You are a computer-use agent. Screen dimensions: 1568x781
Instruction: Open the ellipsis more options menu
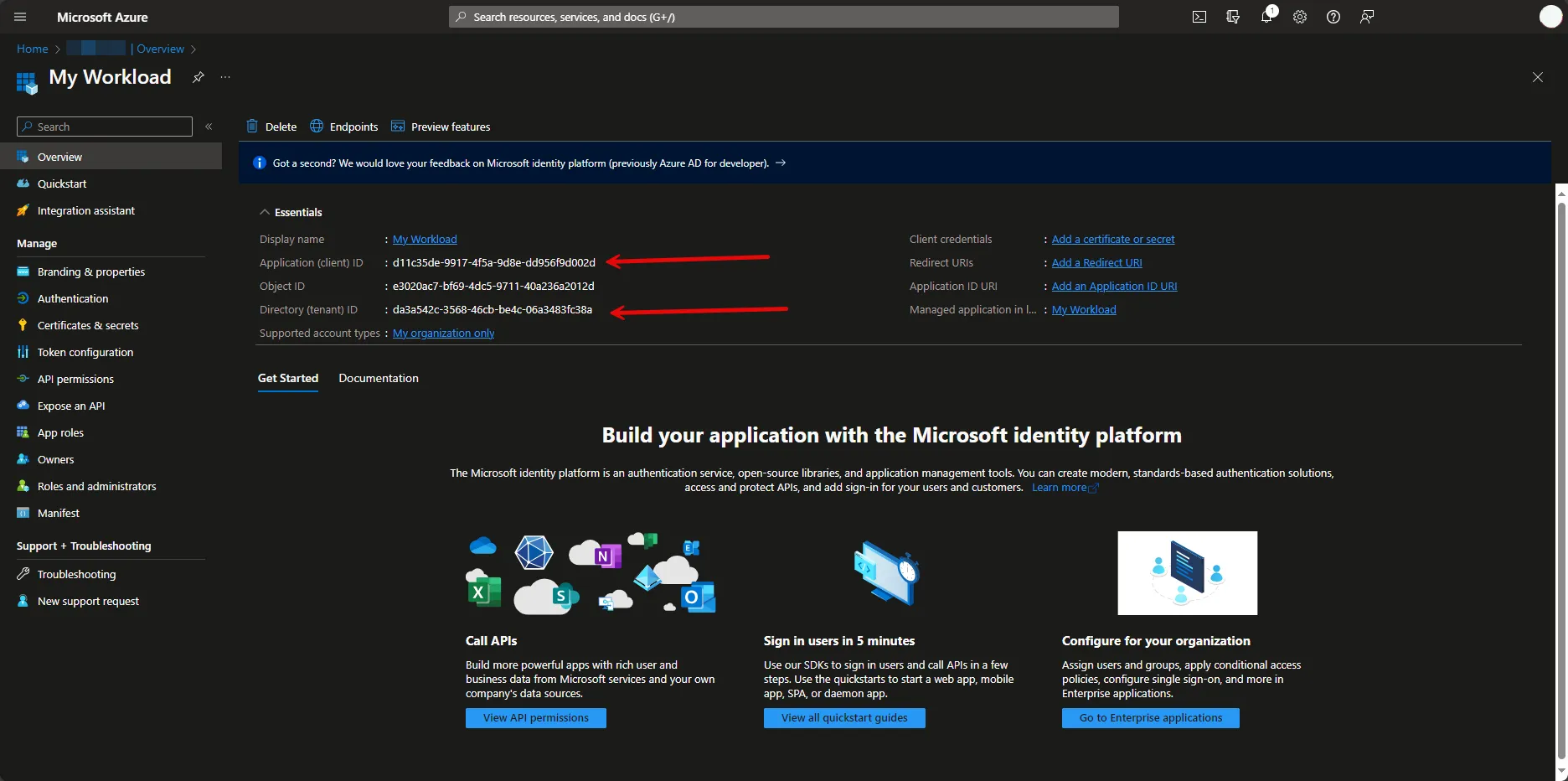[x=225, y=77]
